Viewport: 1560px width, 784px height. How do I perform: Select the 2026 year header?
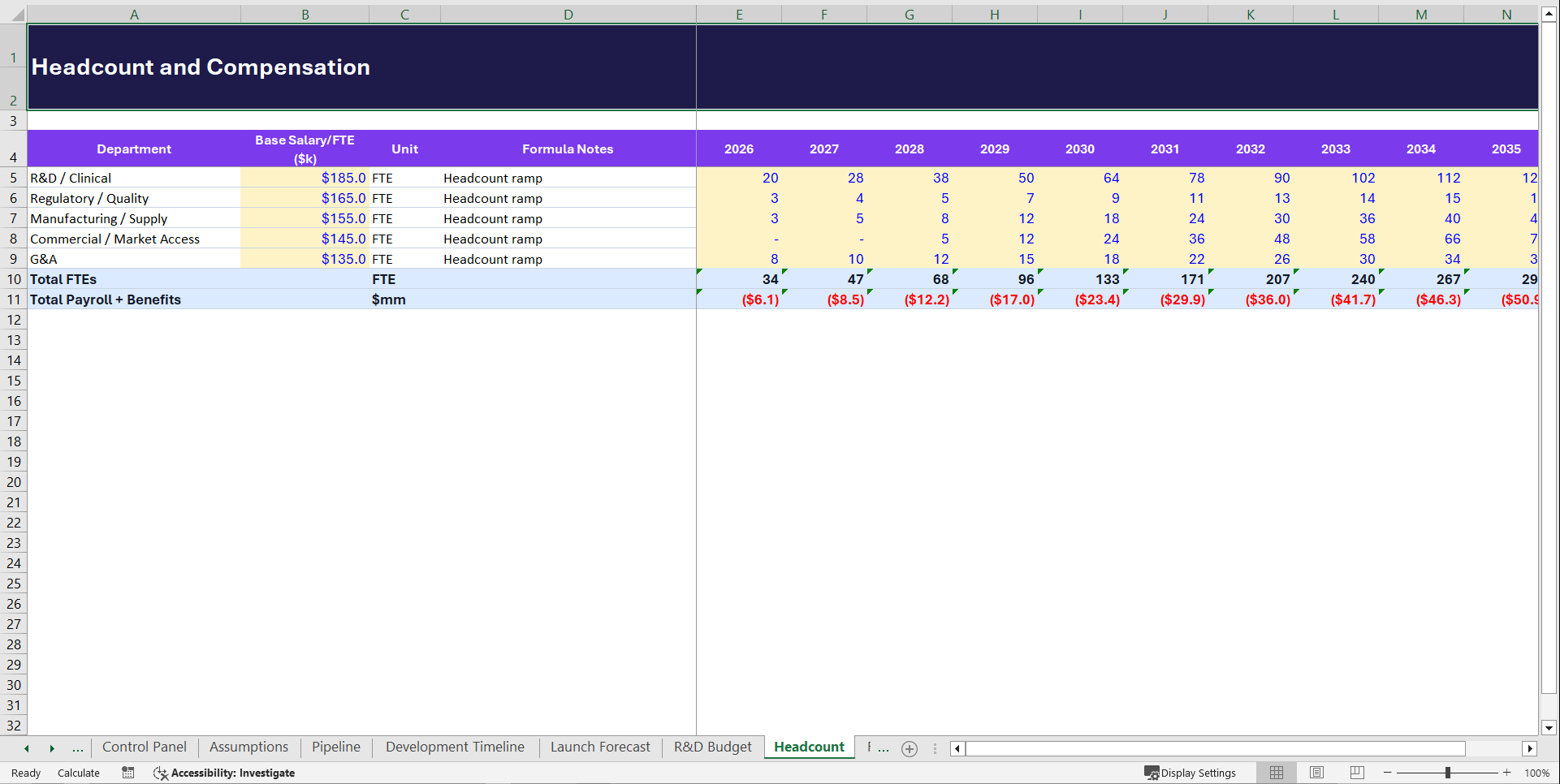pos(739,149)
